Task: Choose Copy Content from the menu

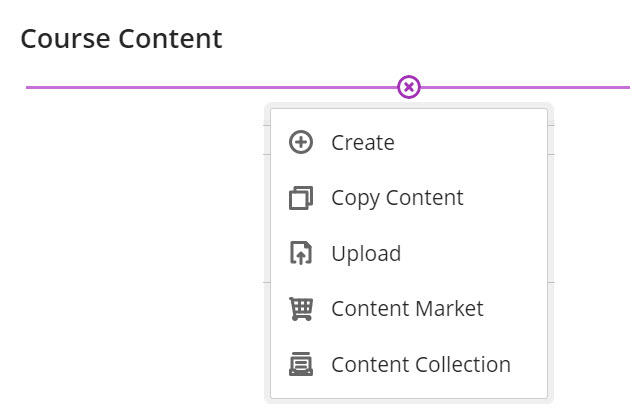Action: [397, 198]
